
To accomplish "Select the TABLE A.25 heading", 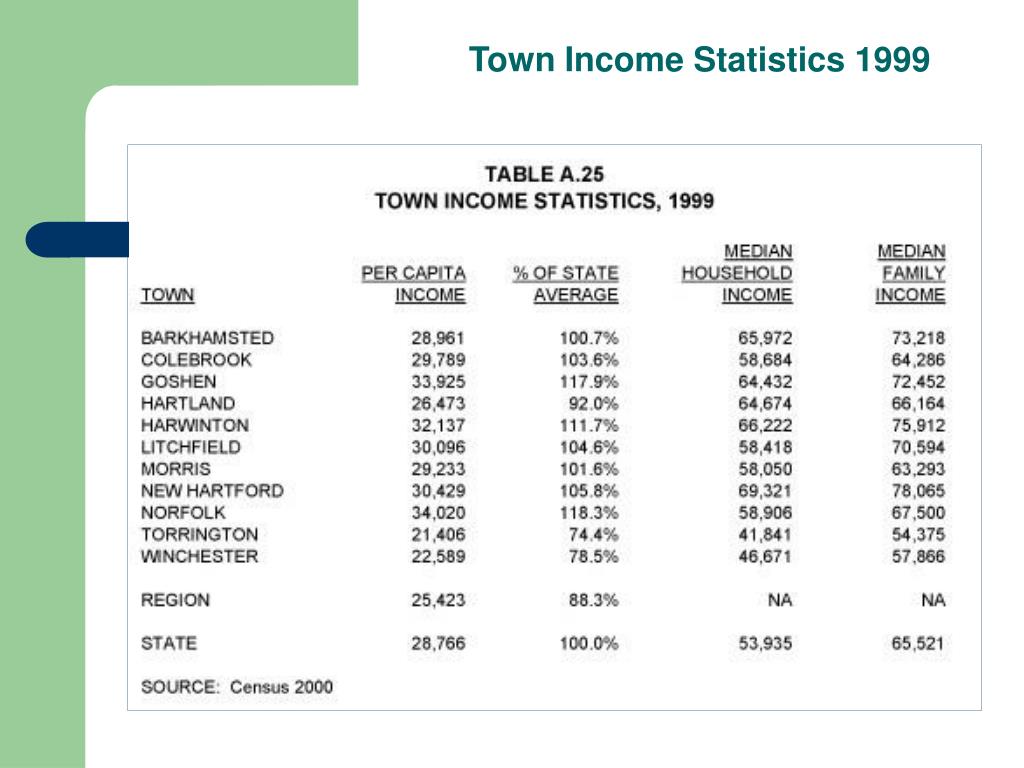I will tap(544, 174).
